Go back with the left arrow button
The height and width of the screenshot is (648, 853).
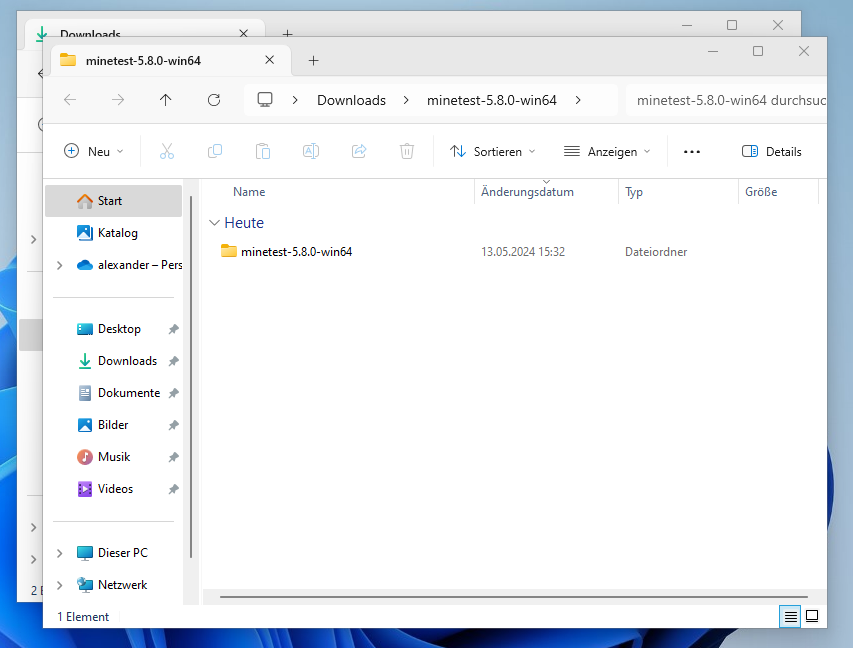[70, 100]
